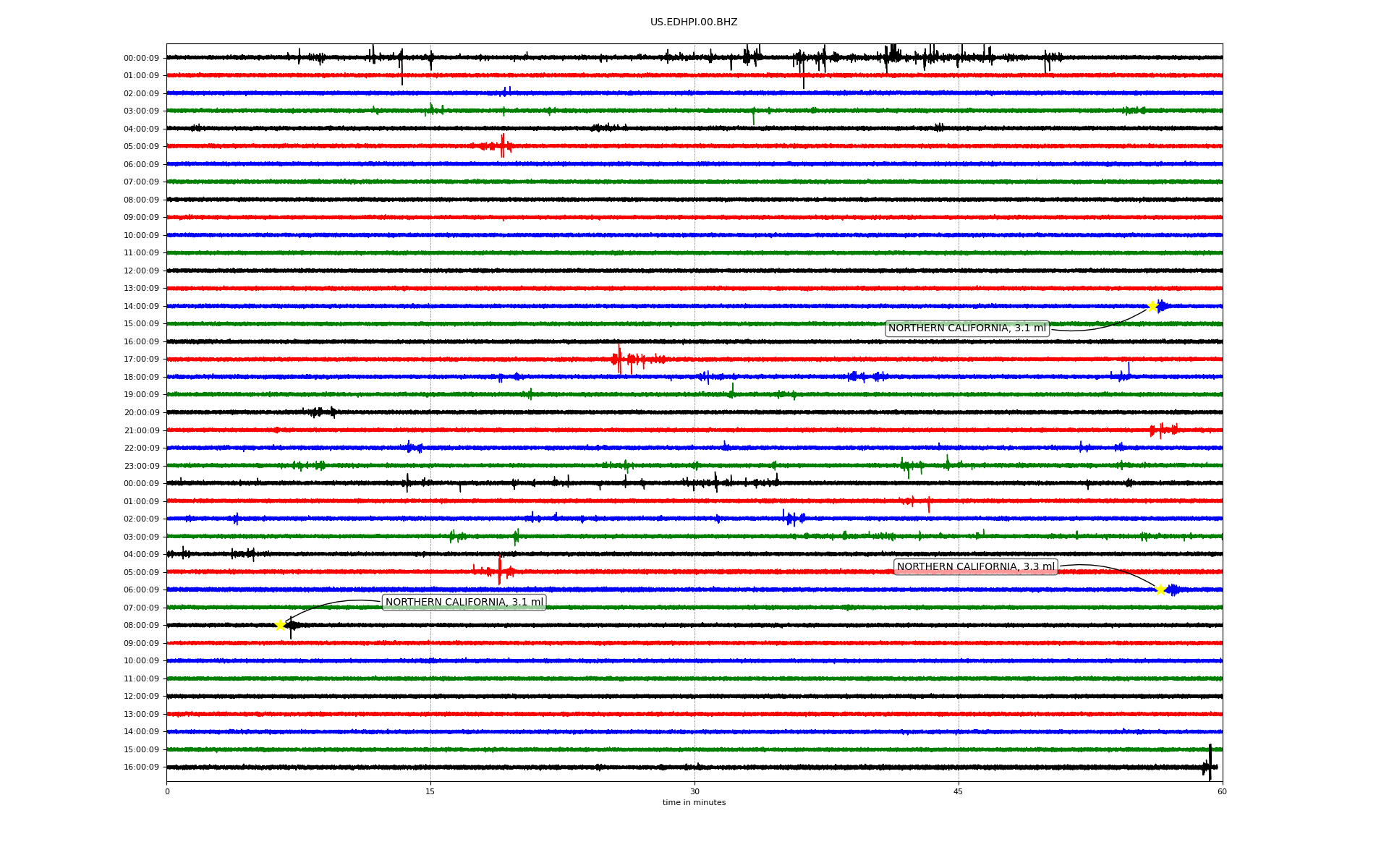The width and height of the screenshot is (1389, 868).
Task: Click the red event burst on 21:00:09 trace
Action: [1163, 430]
